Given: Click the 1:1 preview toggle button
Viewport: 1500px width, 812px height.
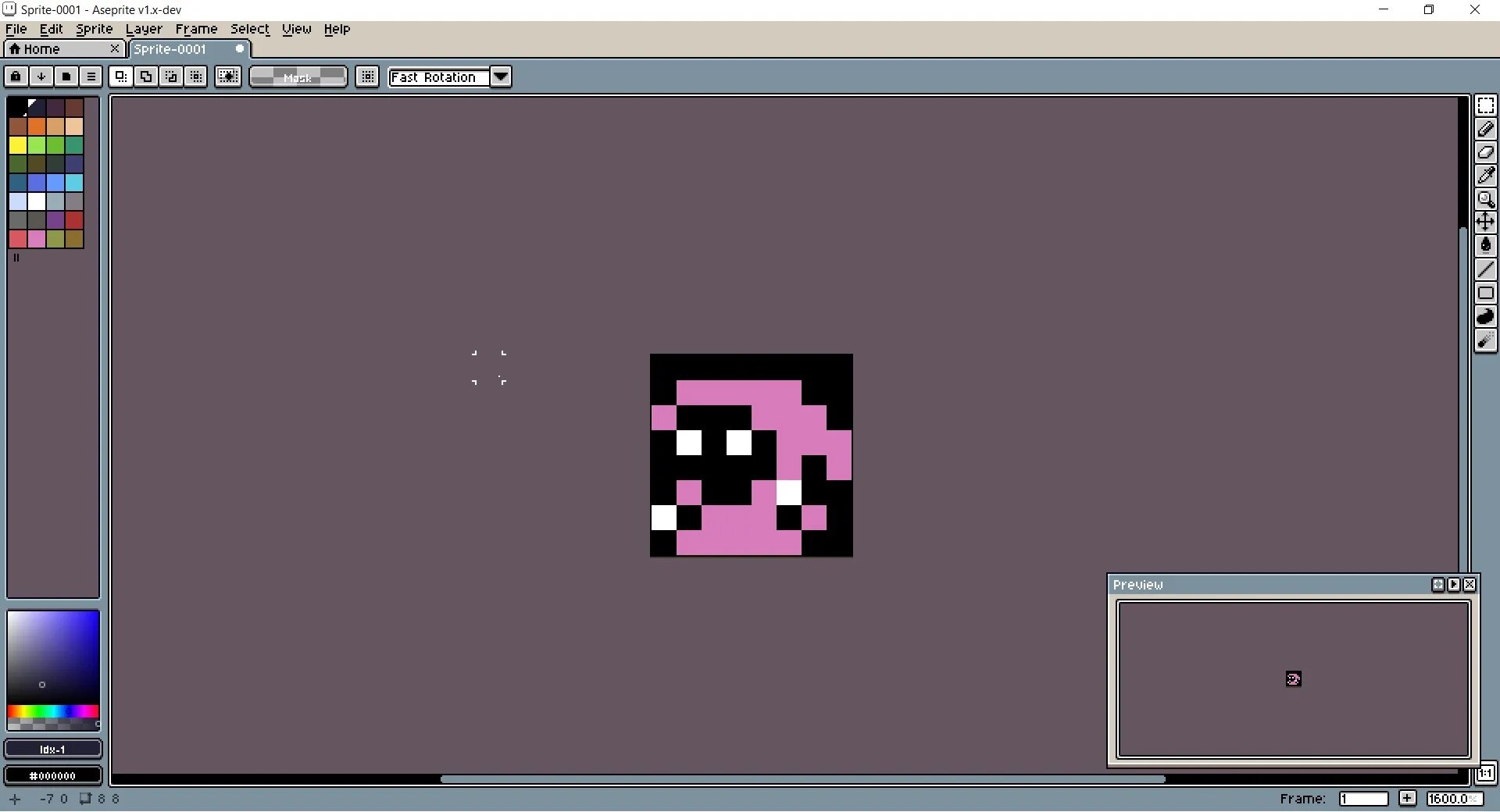Looking at the screenshot, I should tap(1485, 774).
